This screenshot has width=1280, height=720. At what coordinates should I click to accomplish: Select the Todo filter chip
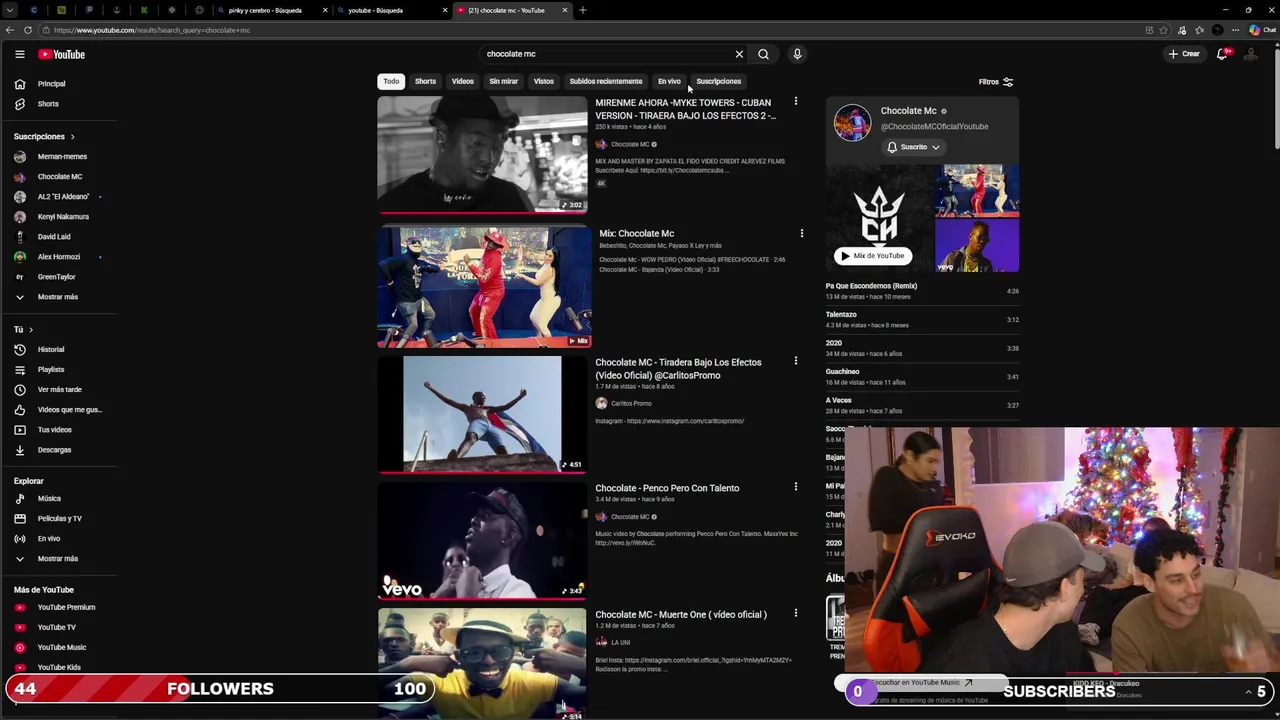[391, 81]
